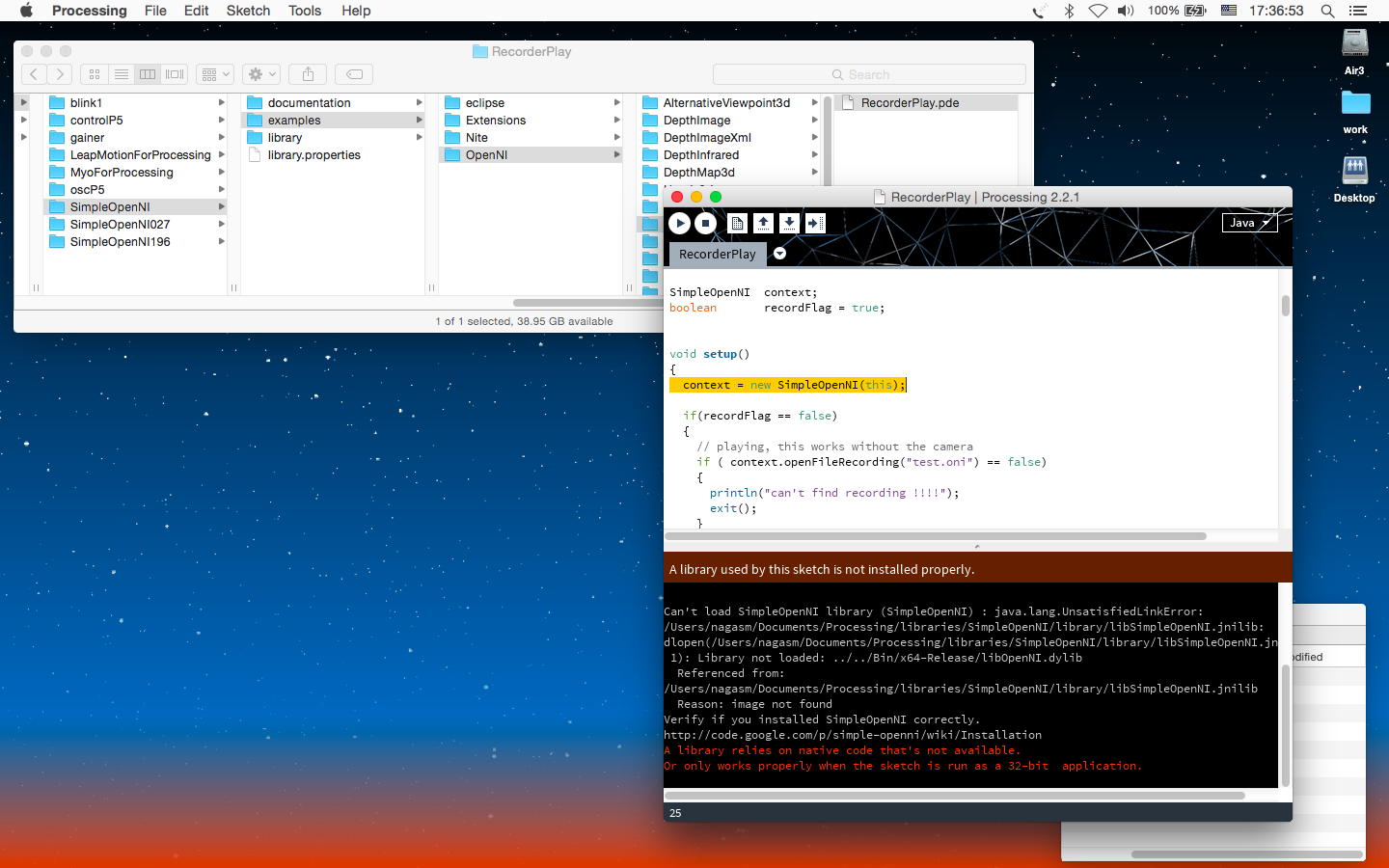
Task: Open the tab options arrow beside RecorderPlay
Action: point(779,254)
